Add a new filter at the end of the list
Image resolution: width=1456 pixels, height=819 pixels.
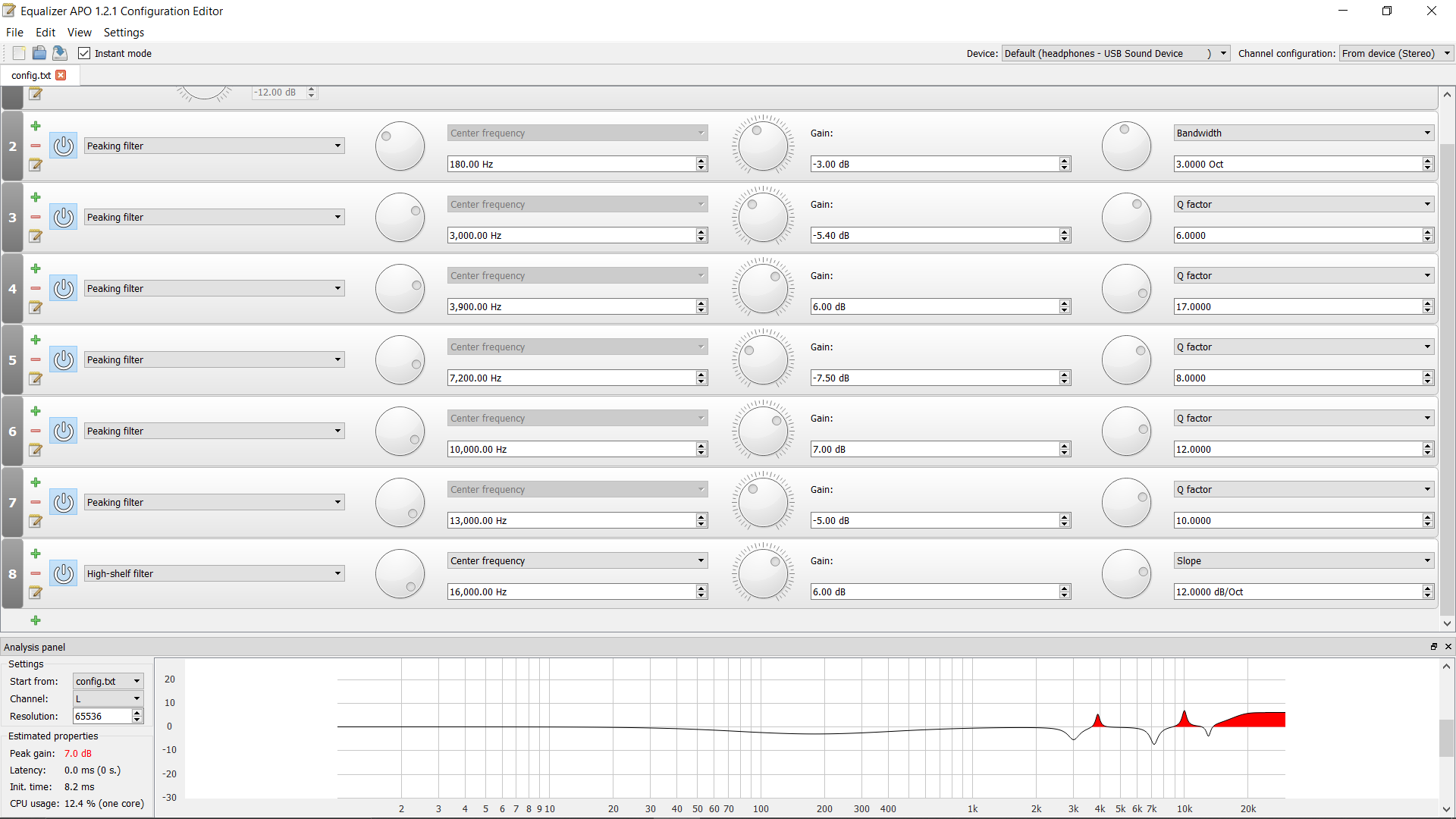[x=36, y=620]
